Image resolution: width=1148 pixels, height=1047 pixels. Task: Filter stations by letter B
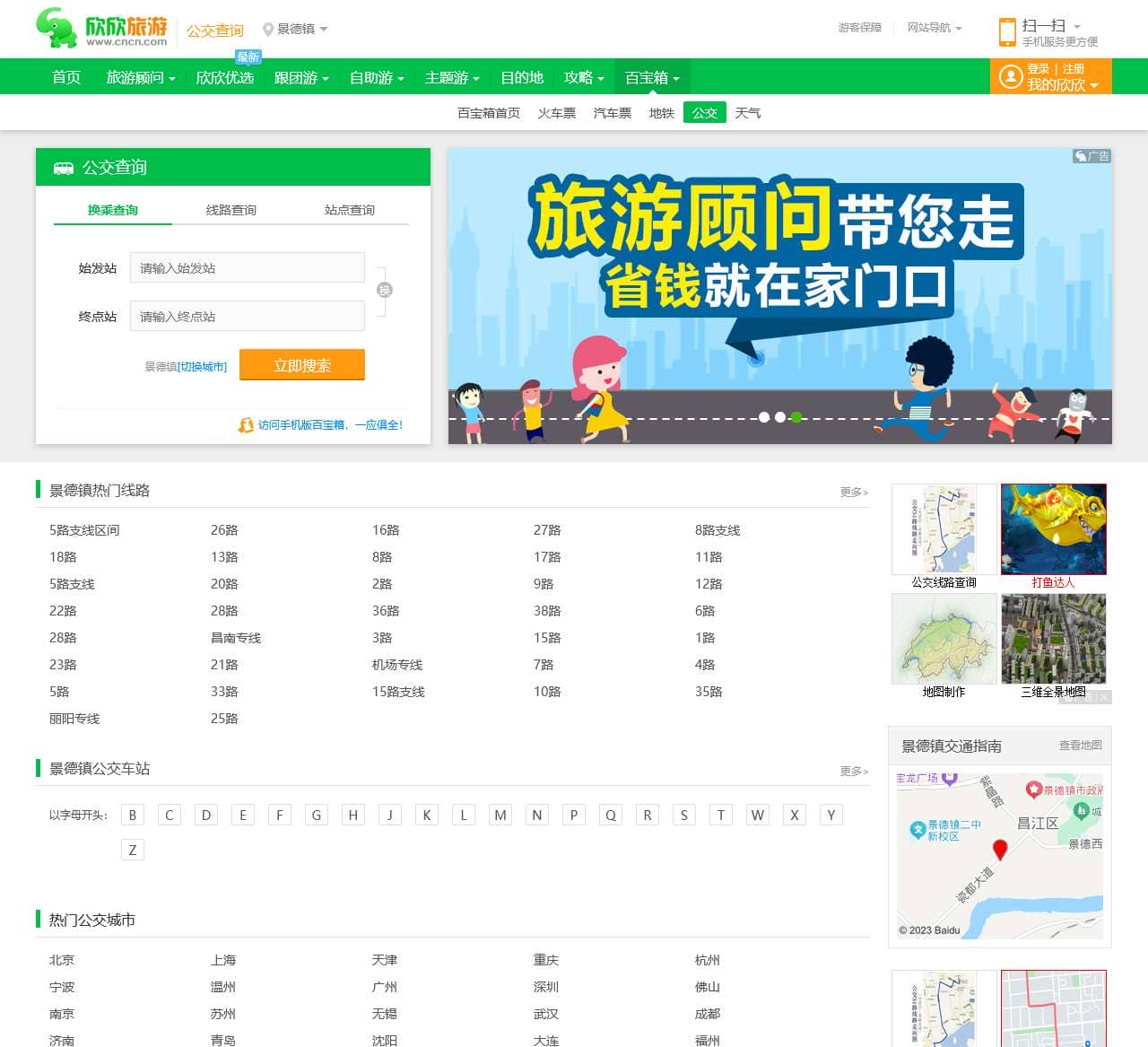(x=133, y=815)
